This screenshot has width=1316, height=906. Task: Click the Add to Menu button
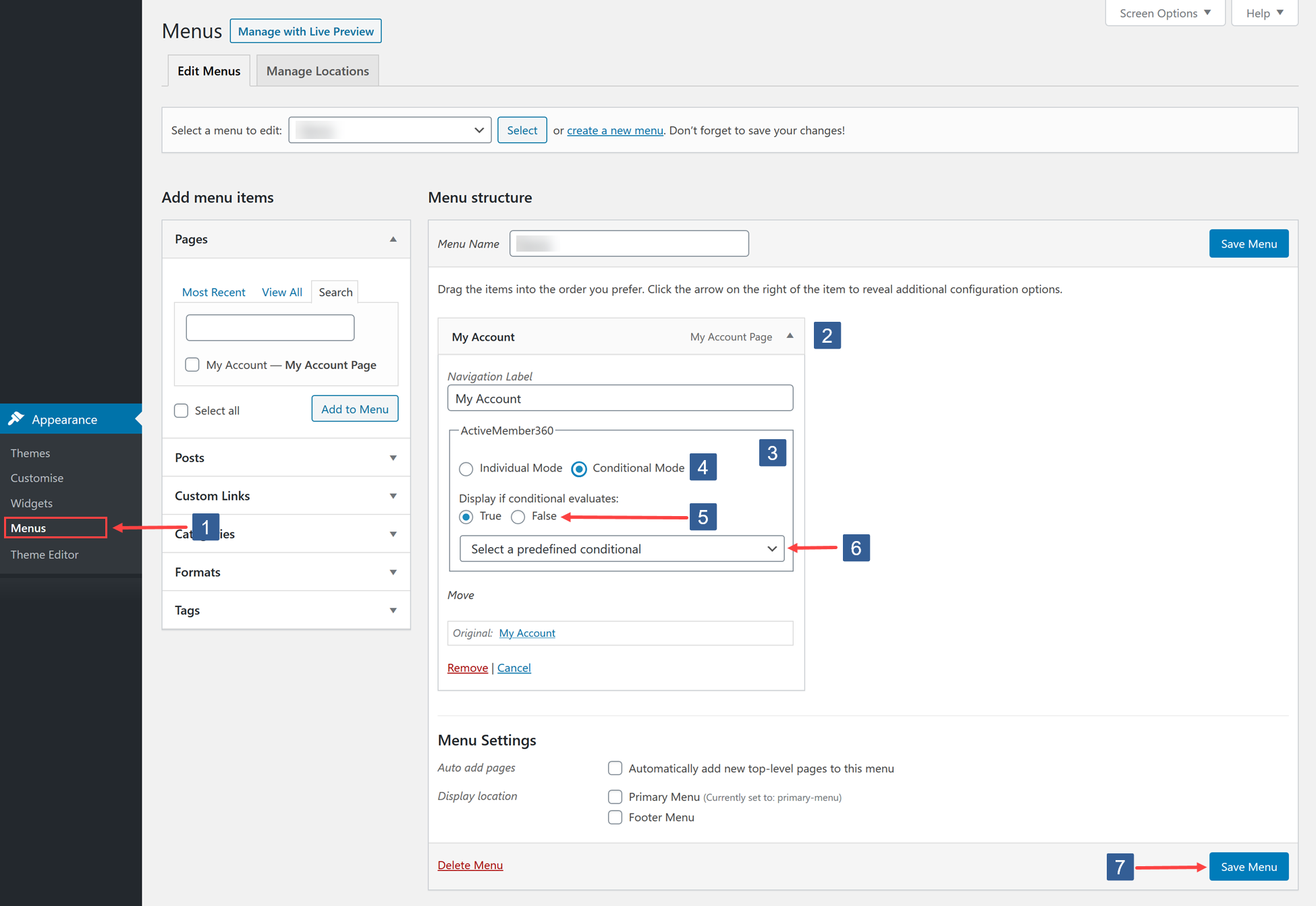tap(354, 408)
